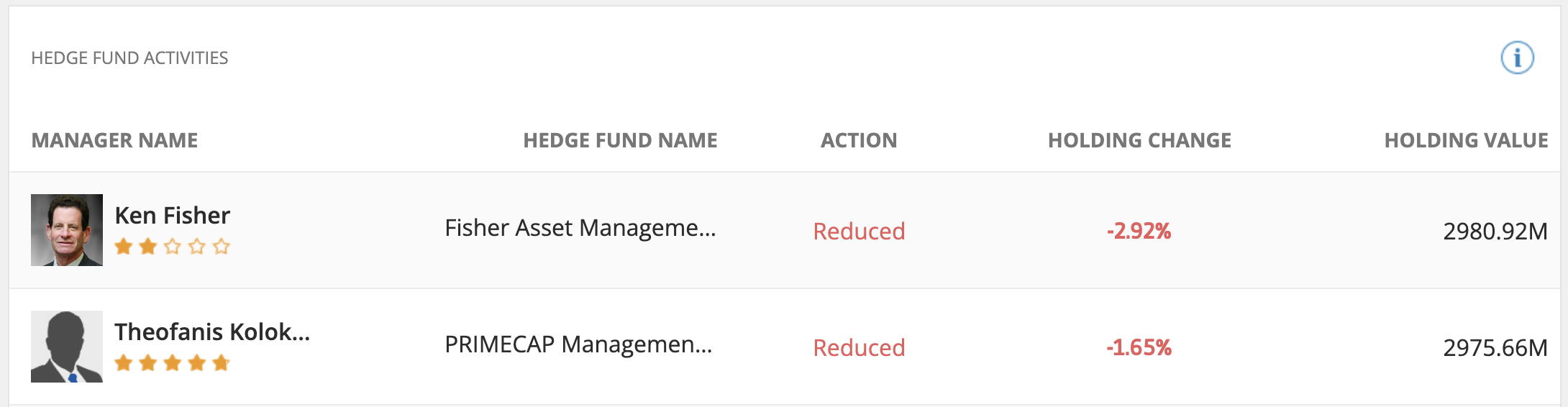Viewport: 1568px width, 407px height.
Task: Click the -1.65% holding change value
Action: (x=1139, y=347)
